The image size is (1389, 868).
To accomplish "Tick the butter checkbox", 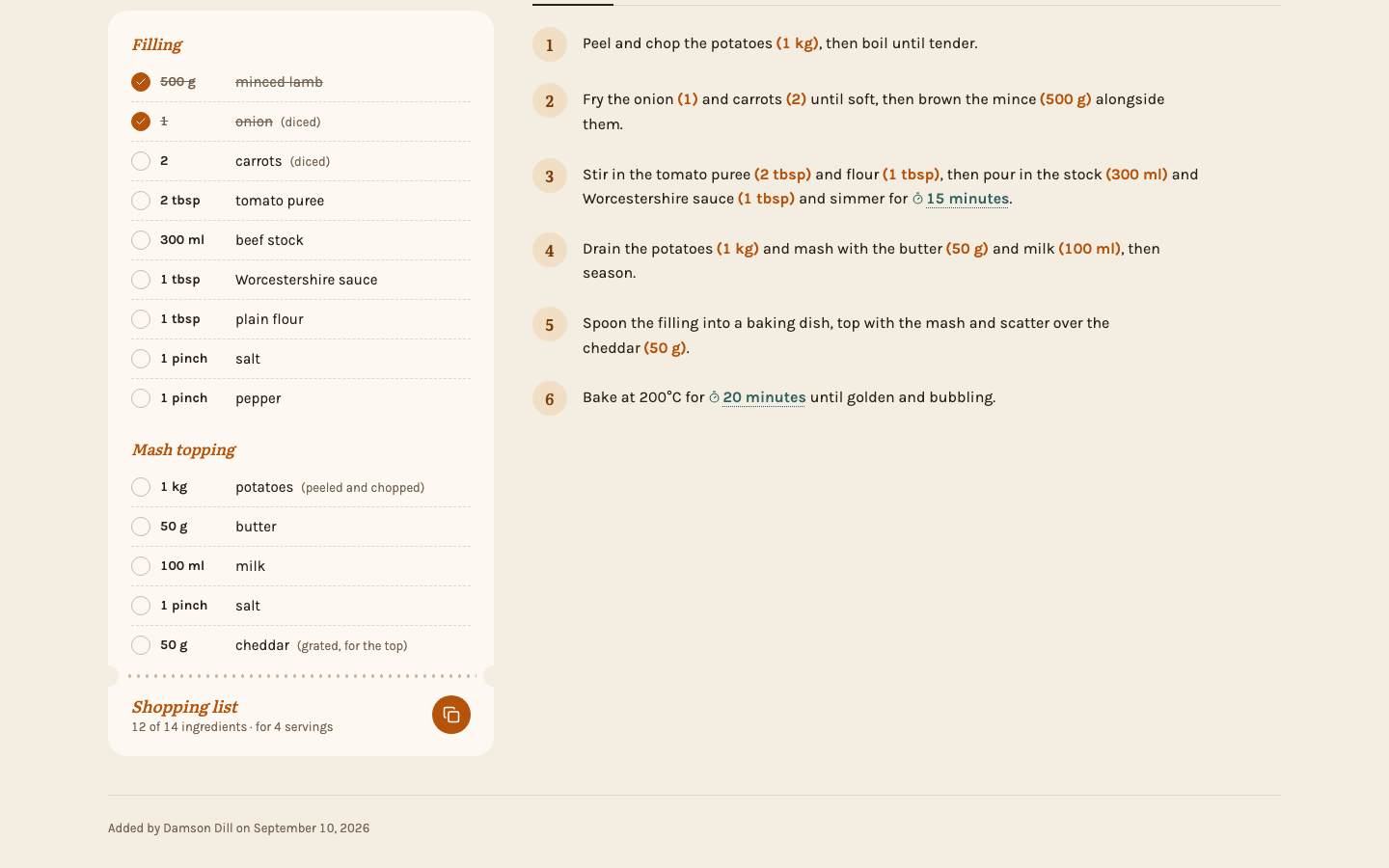I will 141,527.
